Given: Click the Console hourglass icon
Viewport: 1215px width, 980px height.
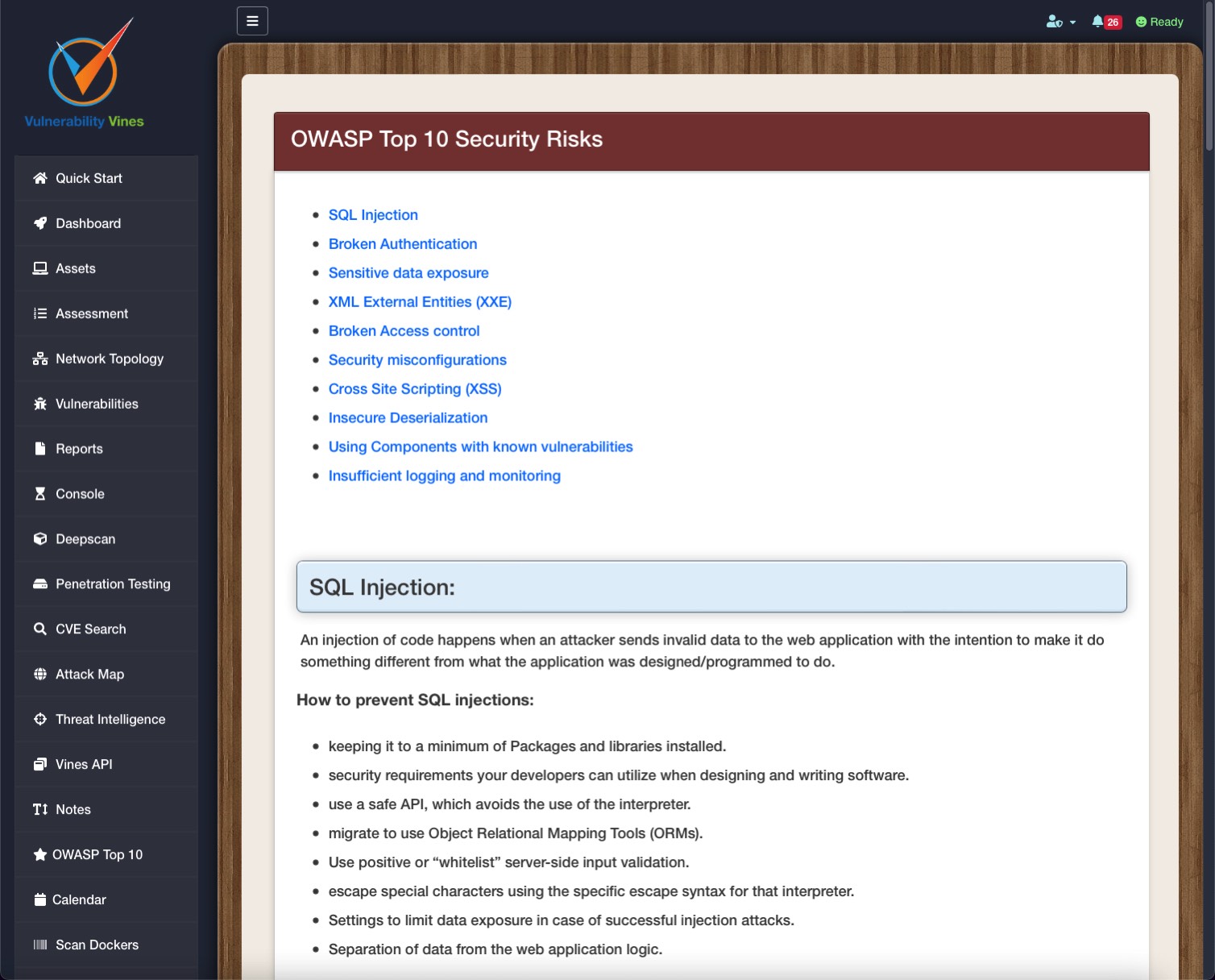Looking at the screenshot, I should [40, 494].
